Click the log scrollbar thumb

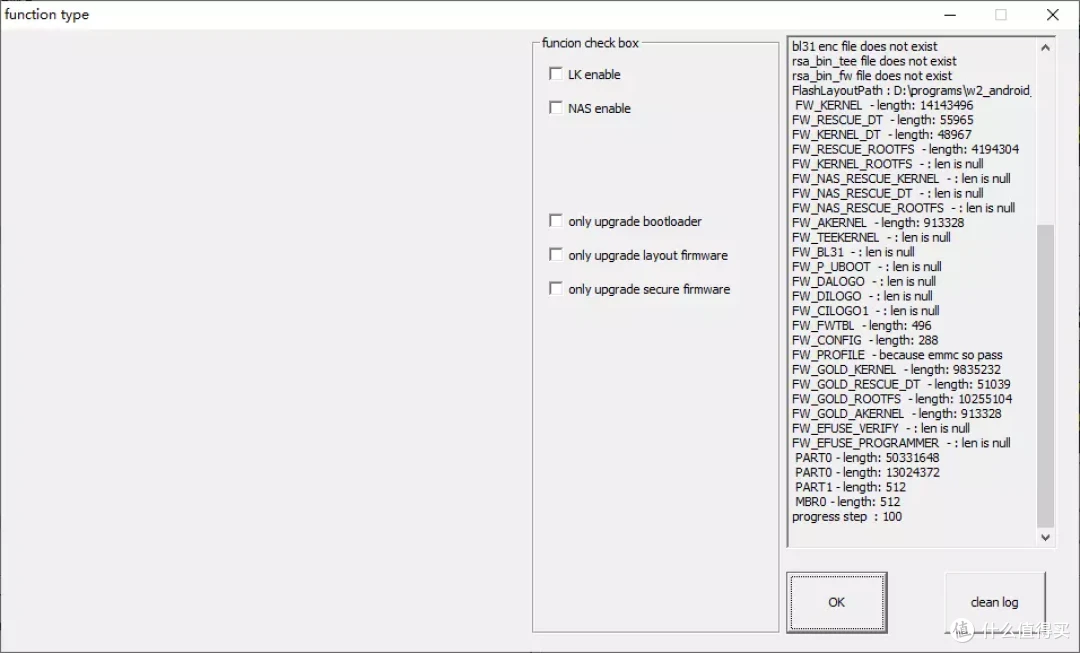click(x=1045, y=375)
